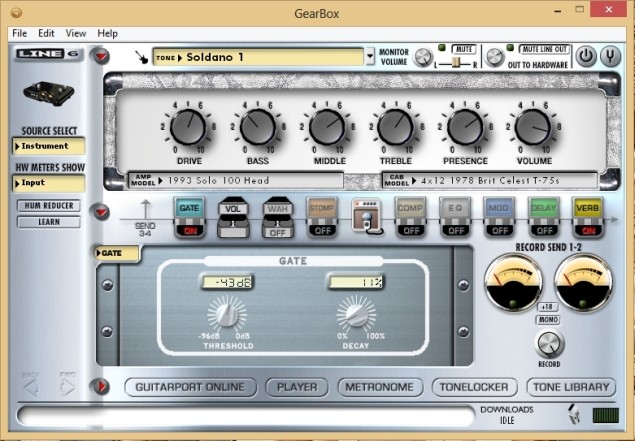635x441 pixels.
Task: Click the back navigation arrow
Action: (x=31, y=388)
